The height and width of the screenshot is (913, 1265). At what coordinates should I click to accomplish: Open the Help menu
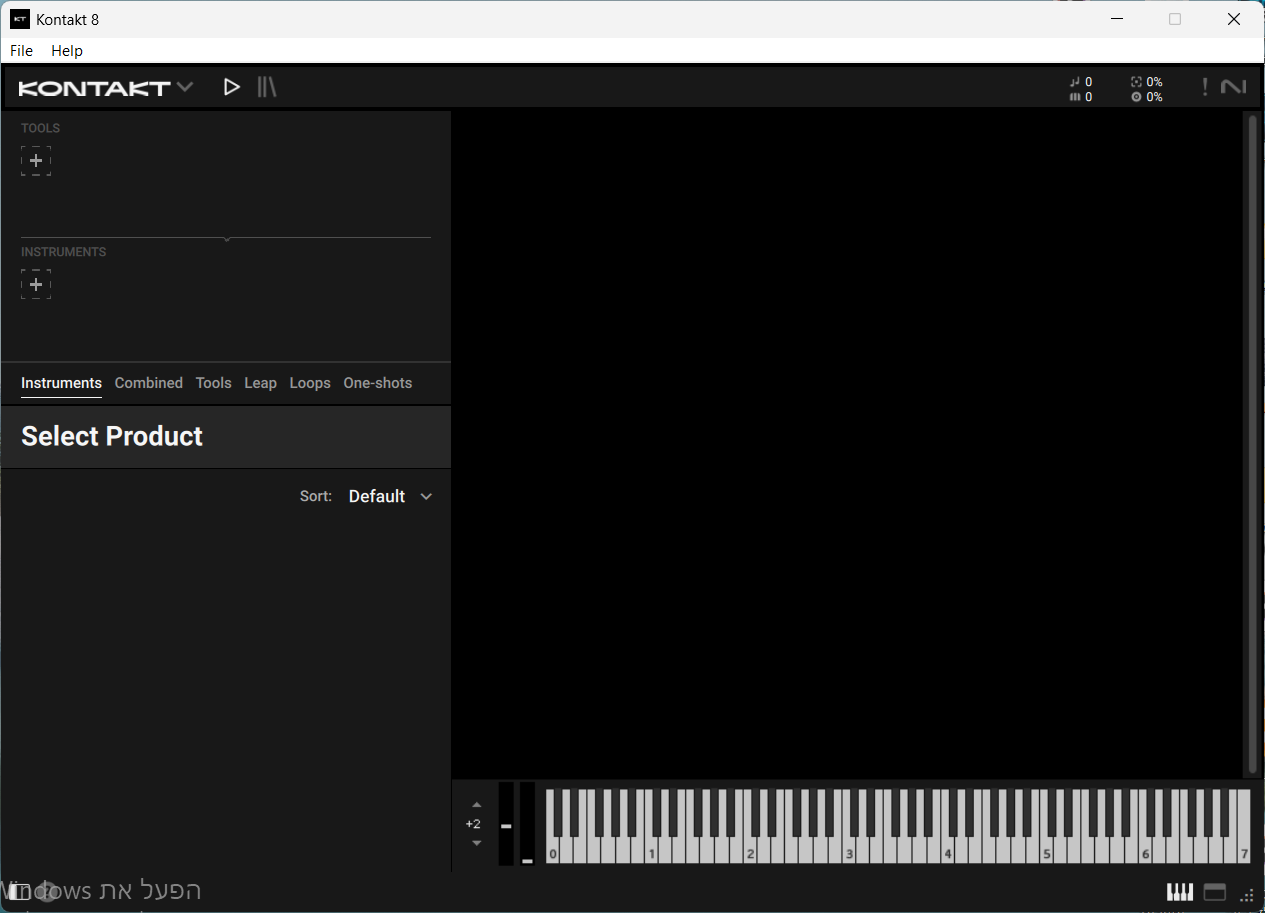pos(67,51)
